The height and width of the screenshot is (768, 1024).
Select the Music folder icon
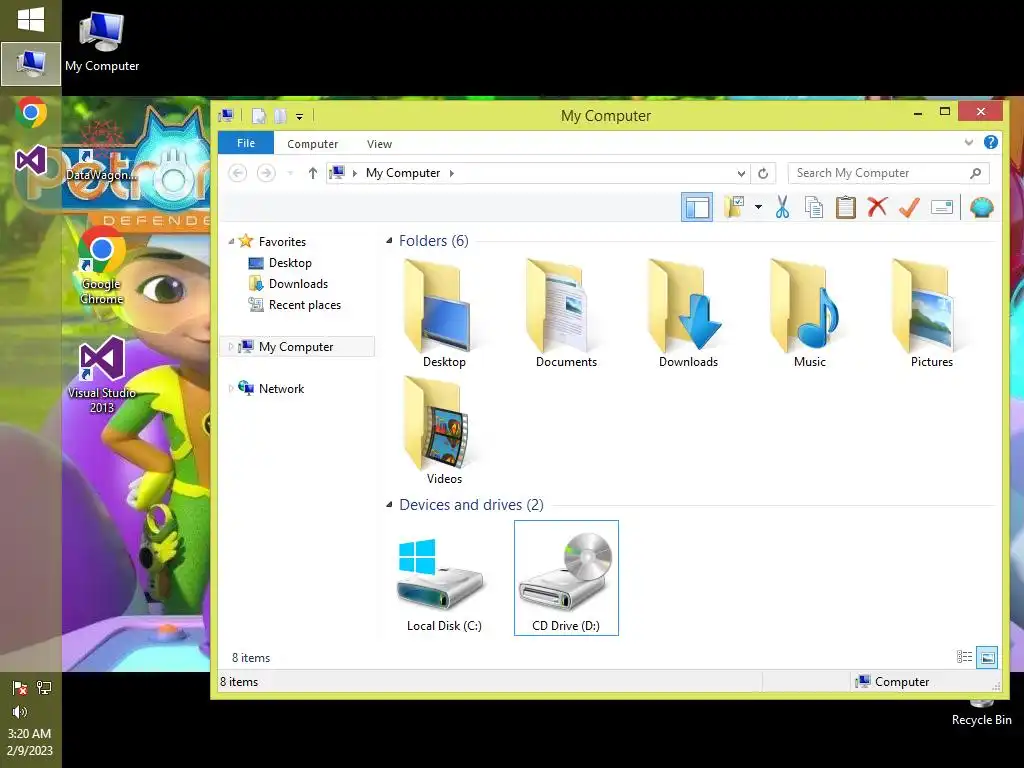pyautogui.click(x=810, y=313)
